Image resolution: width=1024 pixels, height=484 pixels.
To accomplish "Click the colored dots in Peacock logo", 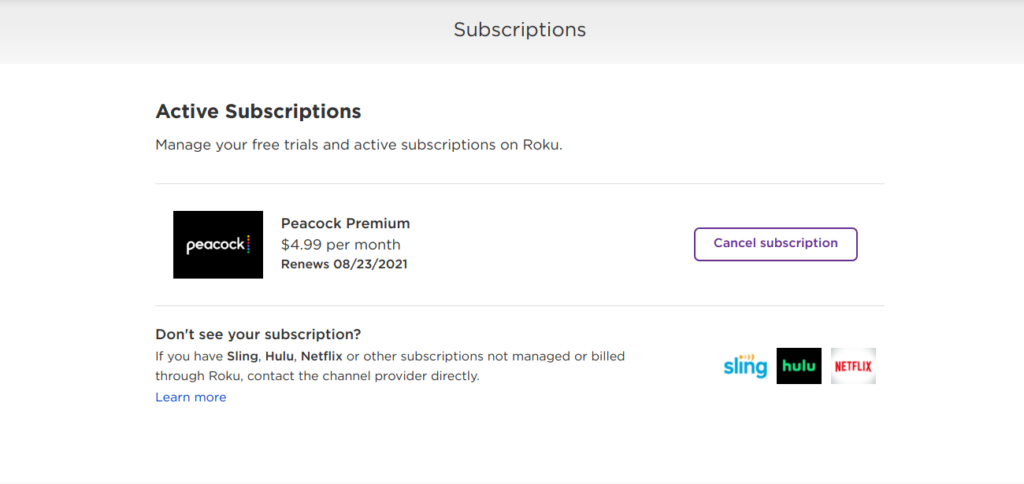I will click(x=248, y=244).
